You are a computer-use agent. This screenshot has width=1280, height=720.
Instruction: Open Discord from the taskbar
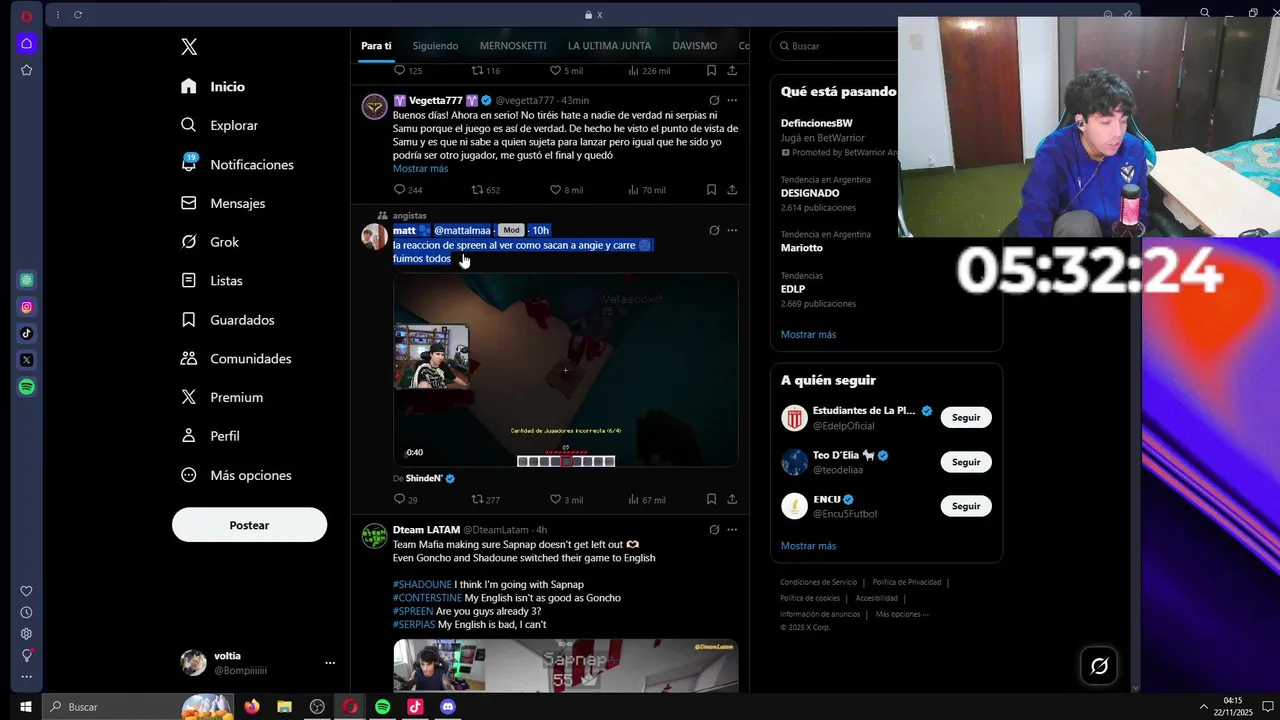point(448,707)
